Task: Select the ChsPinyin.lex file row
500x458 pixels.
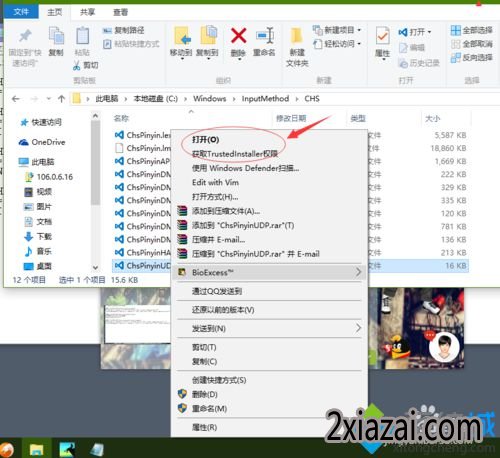Action: (143, 135)
